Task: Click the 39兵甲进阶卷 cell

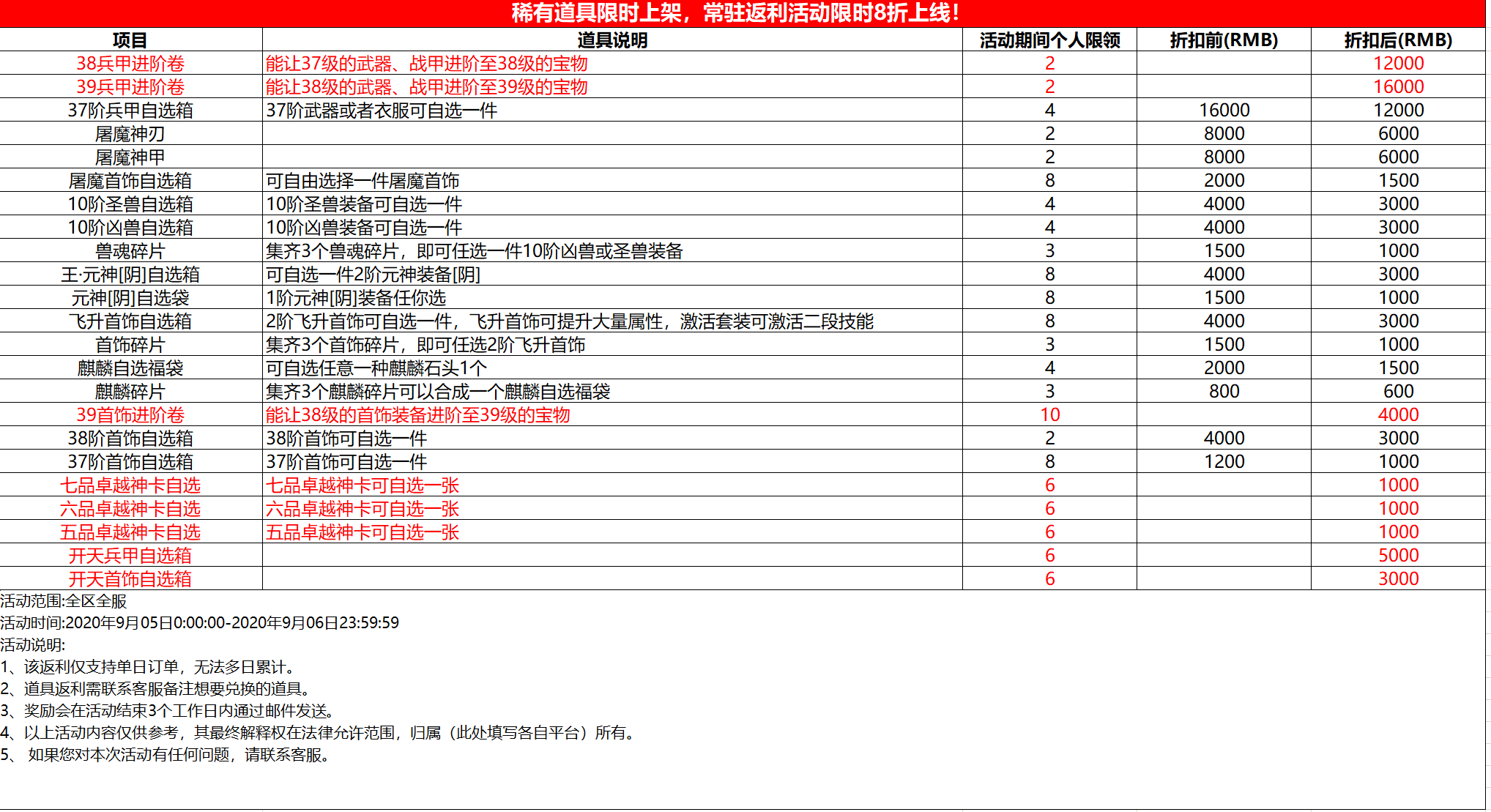Action: pyautogui.click(x=130, y=86)
